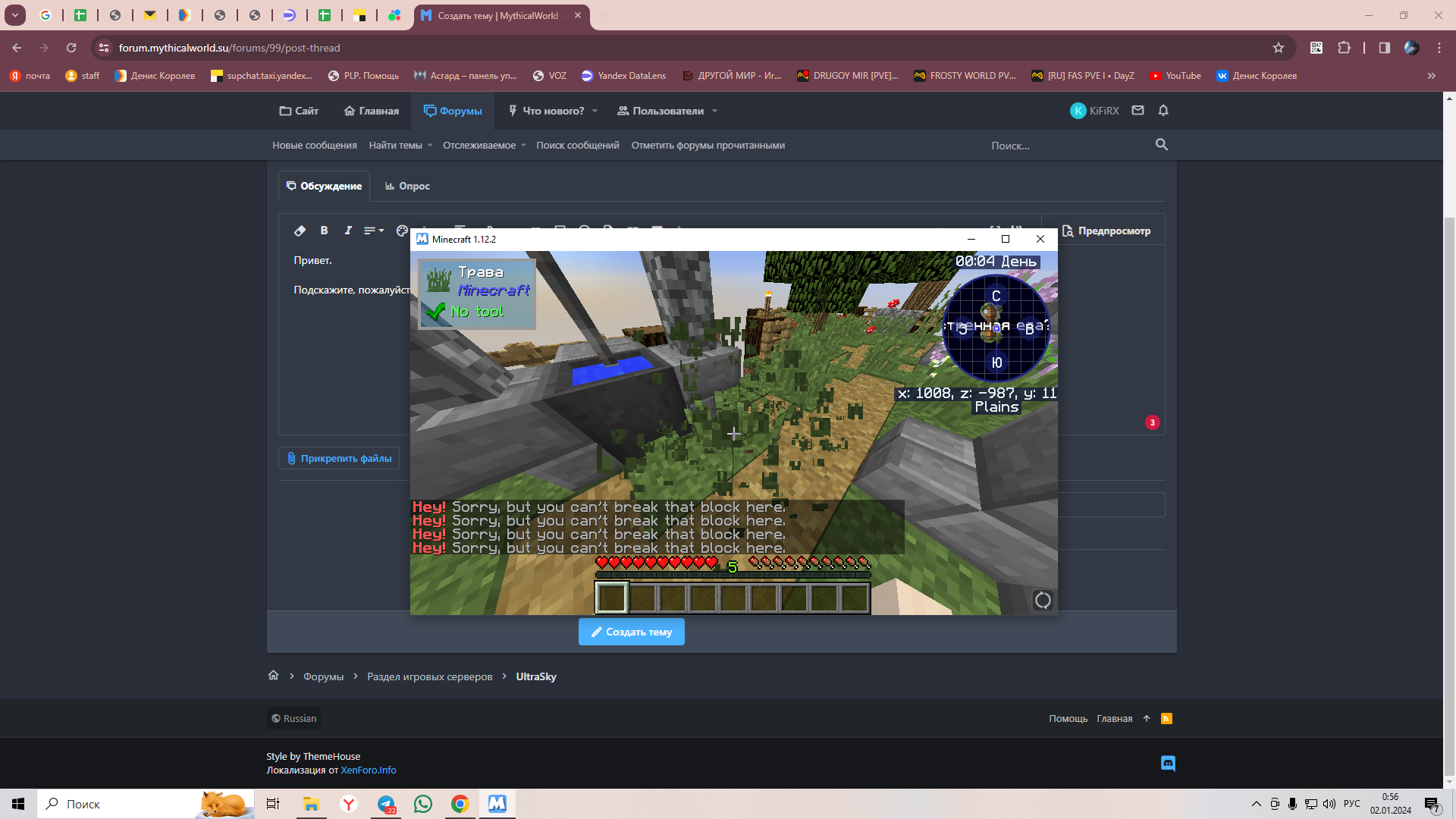Open UltraSky breadcrumb link
Image resolution: width=1456 pixels, height=819 pixels.
[536, 676]
